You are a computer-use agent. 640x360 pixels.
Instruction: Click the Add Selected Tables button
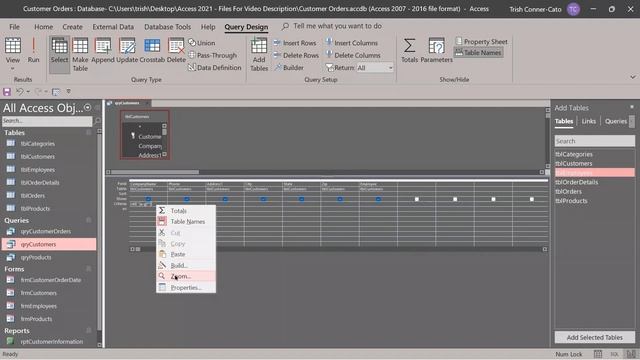(x=595, y=338)
